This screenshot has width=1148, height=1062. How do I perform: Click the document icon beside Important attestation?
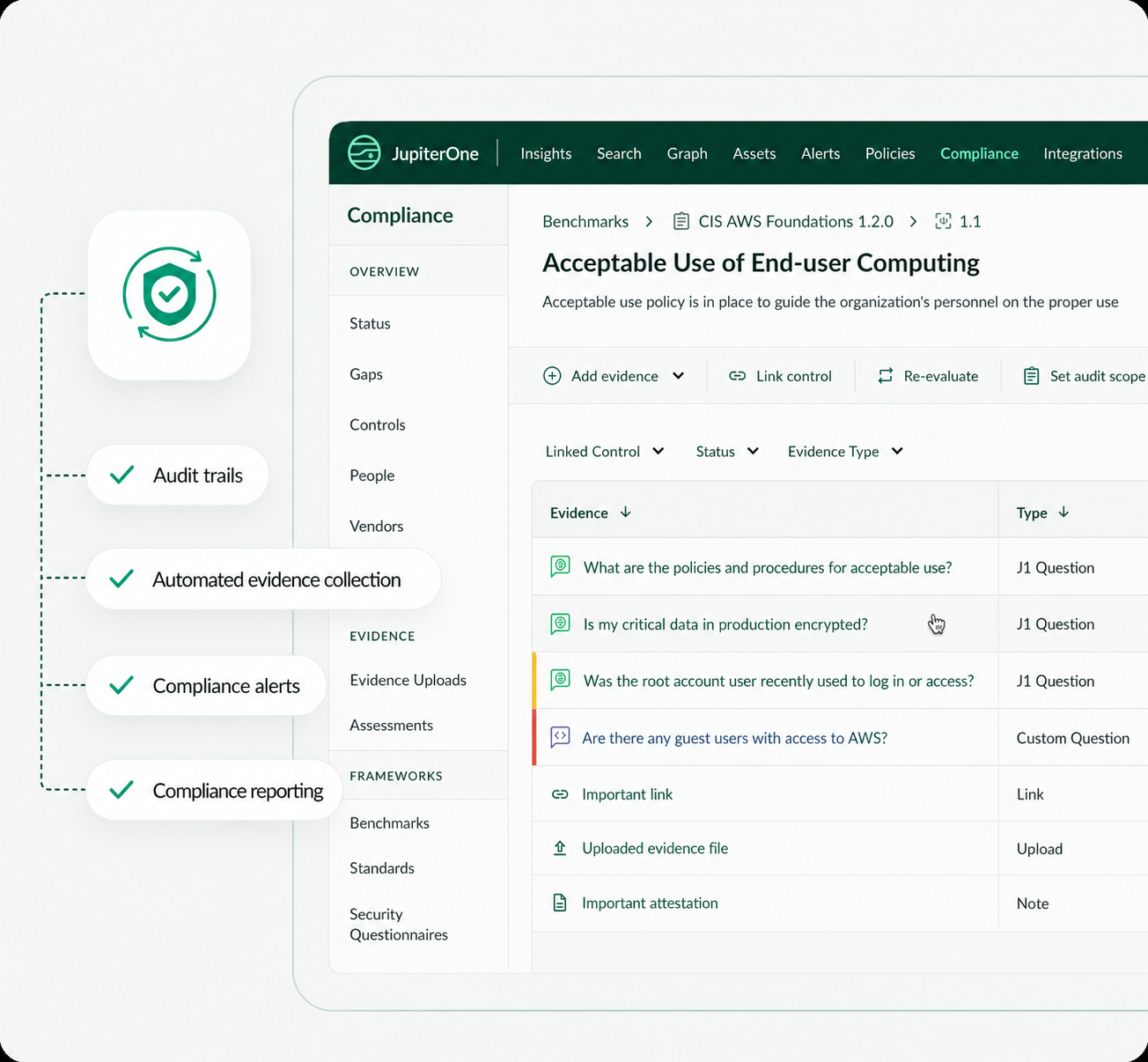pos(560,903)
